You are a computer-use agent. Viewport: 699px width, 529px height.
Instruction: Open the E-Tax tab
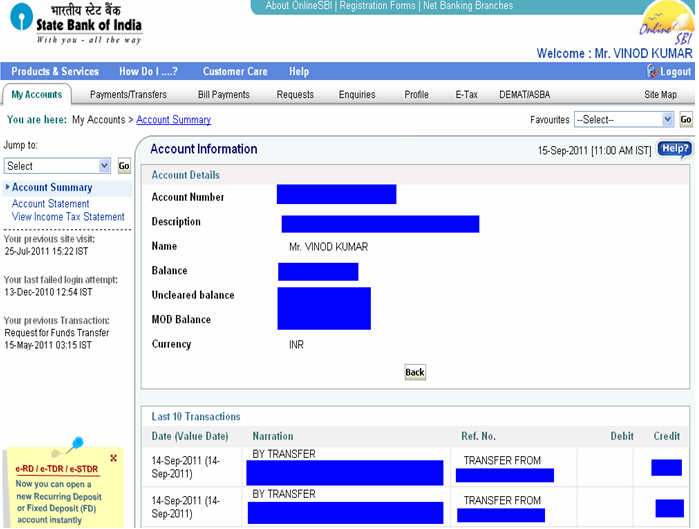466,94
